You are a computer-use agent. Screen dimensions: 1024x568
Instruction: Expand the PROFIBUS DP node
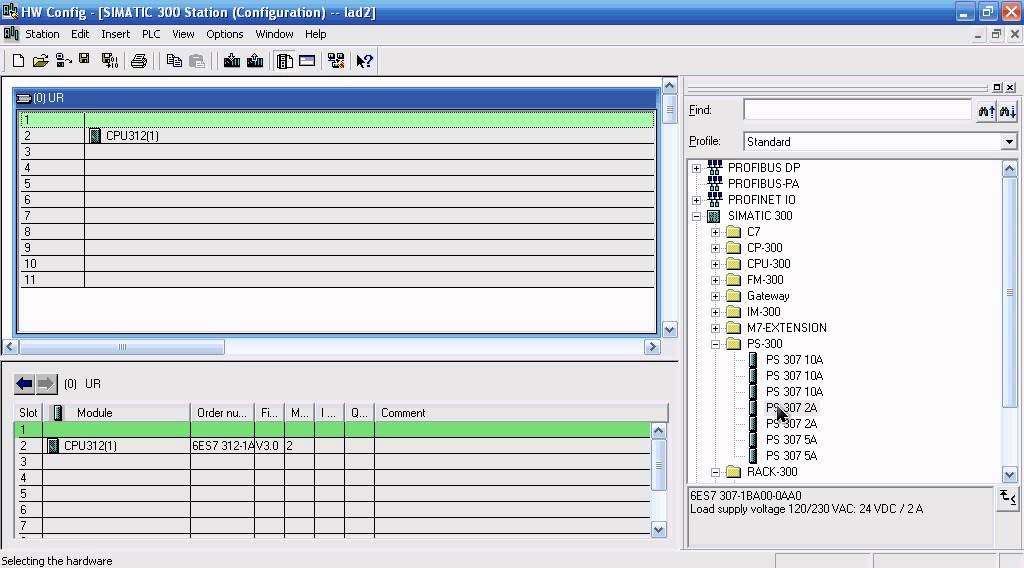click(696, 168)
